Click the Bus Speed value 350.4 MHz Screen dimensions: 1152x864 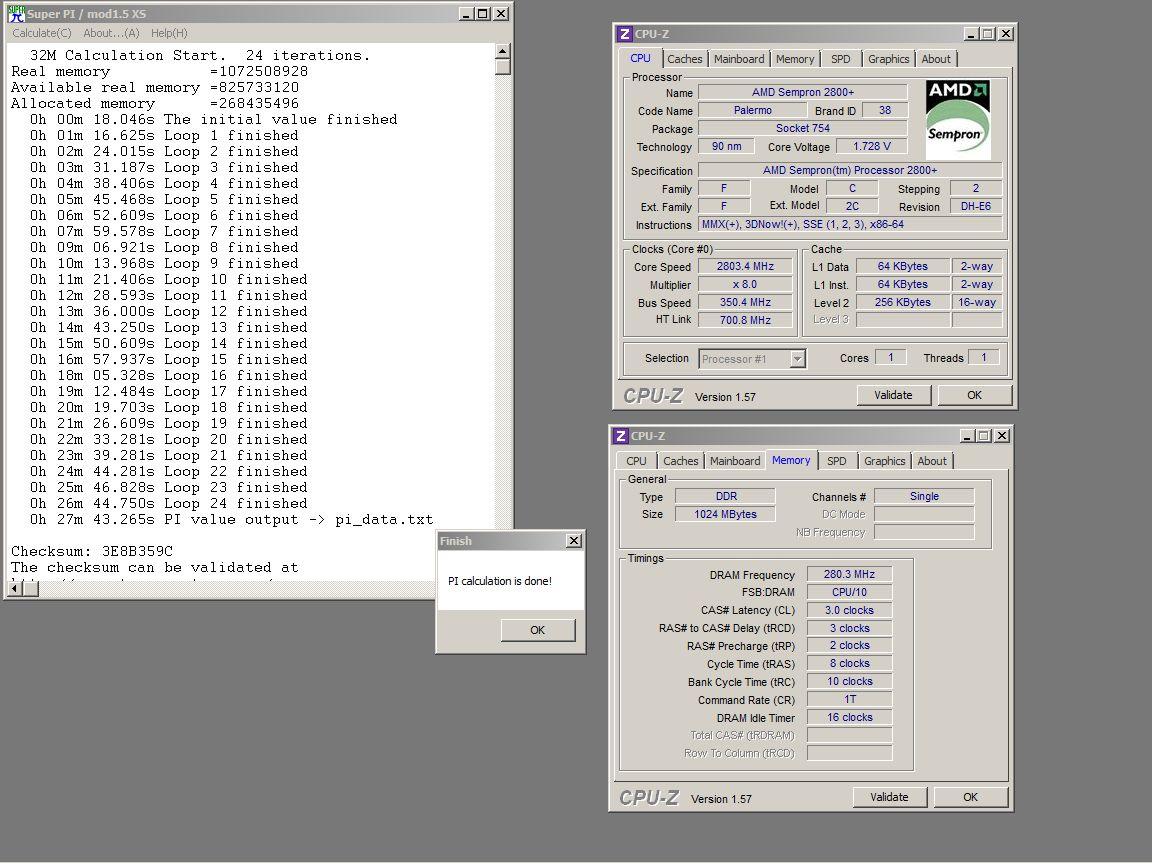pos(745,302)
